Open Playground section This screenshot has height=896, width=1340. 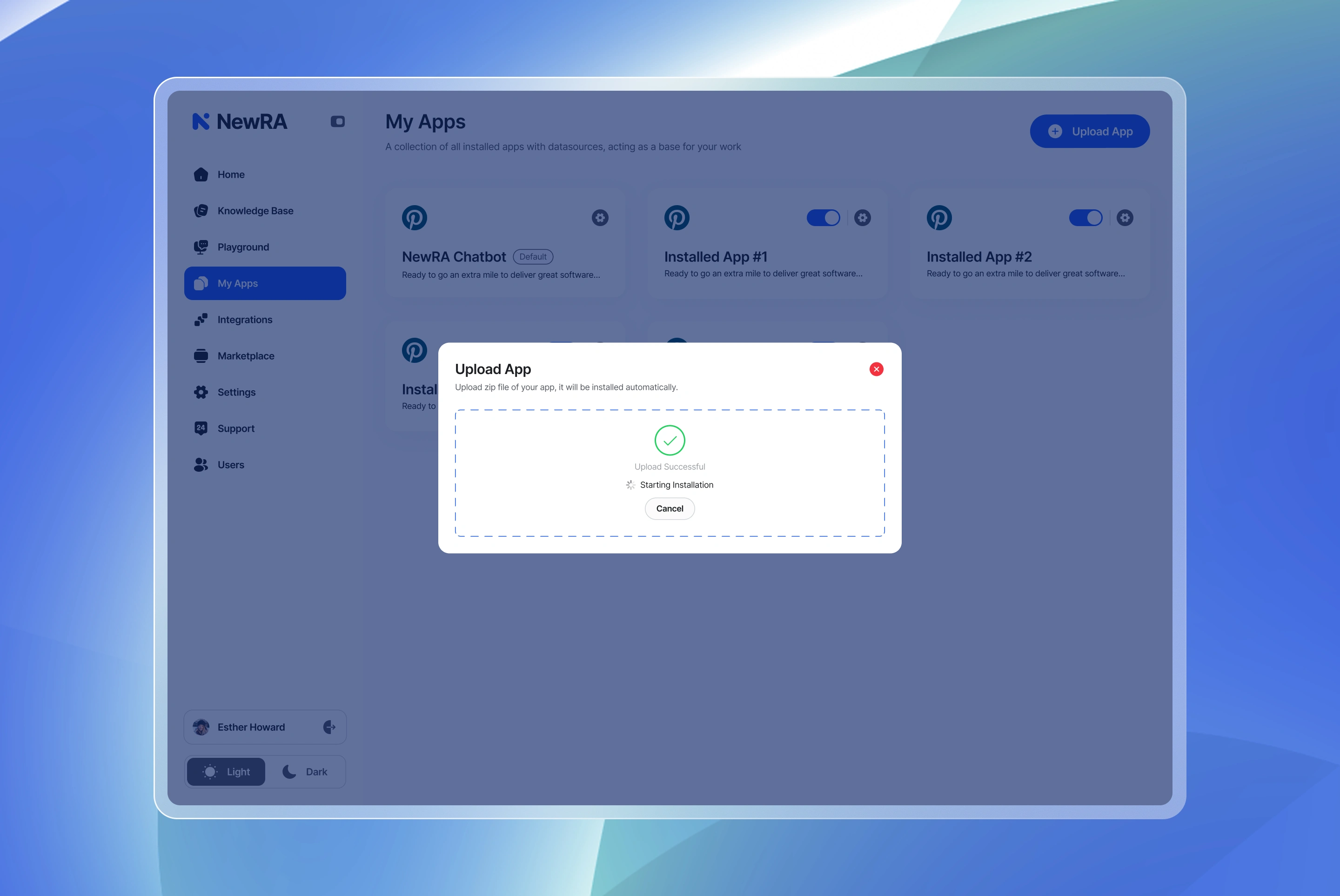pyautogui.click(x=265, y=247)
